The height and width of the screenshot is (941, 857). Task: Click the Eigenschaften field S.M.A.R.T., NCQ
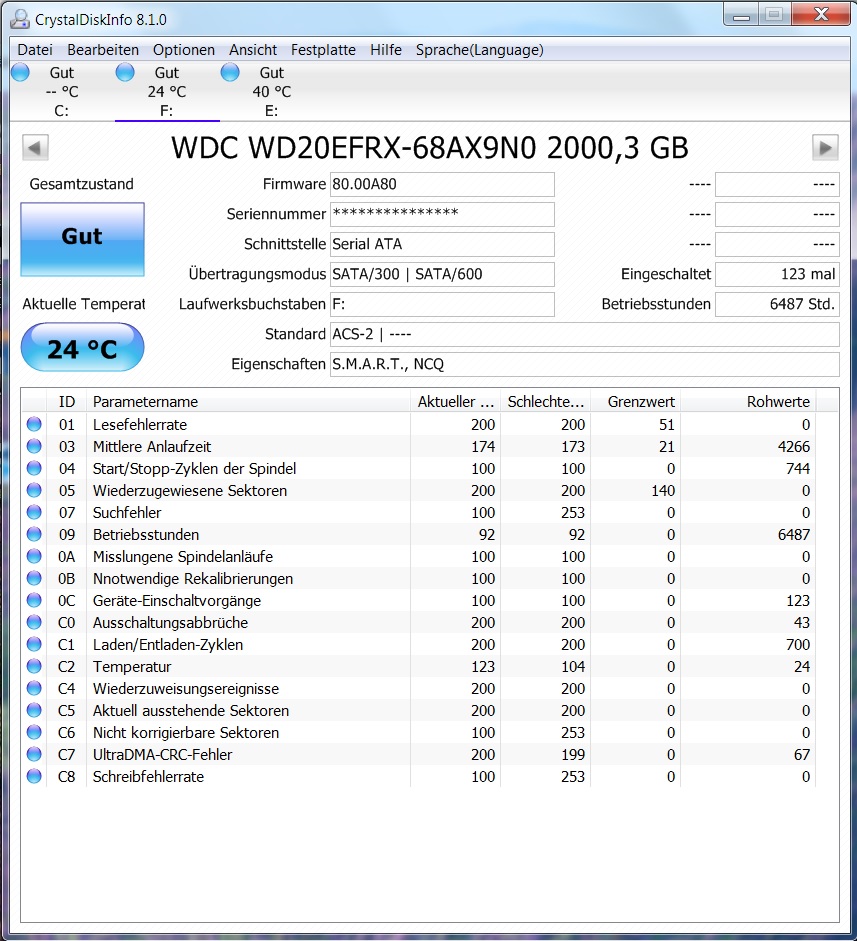pos(585,364)
